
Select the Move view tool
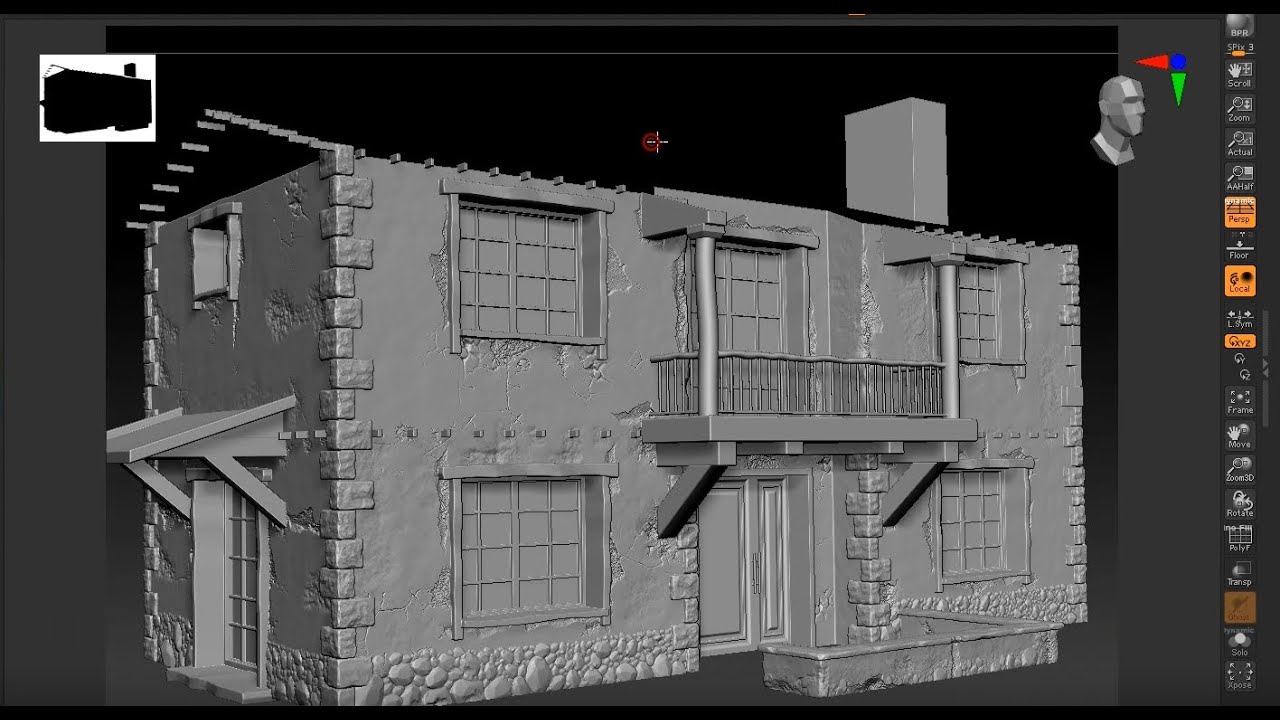tap(1240, 436)
